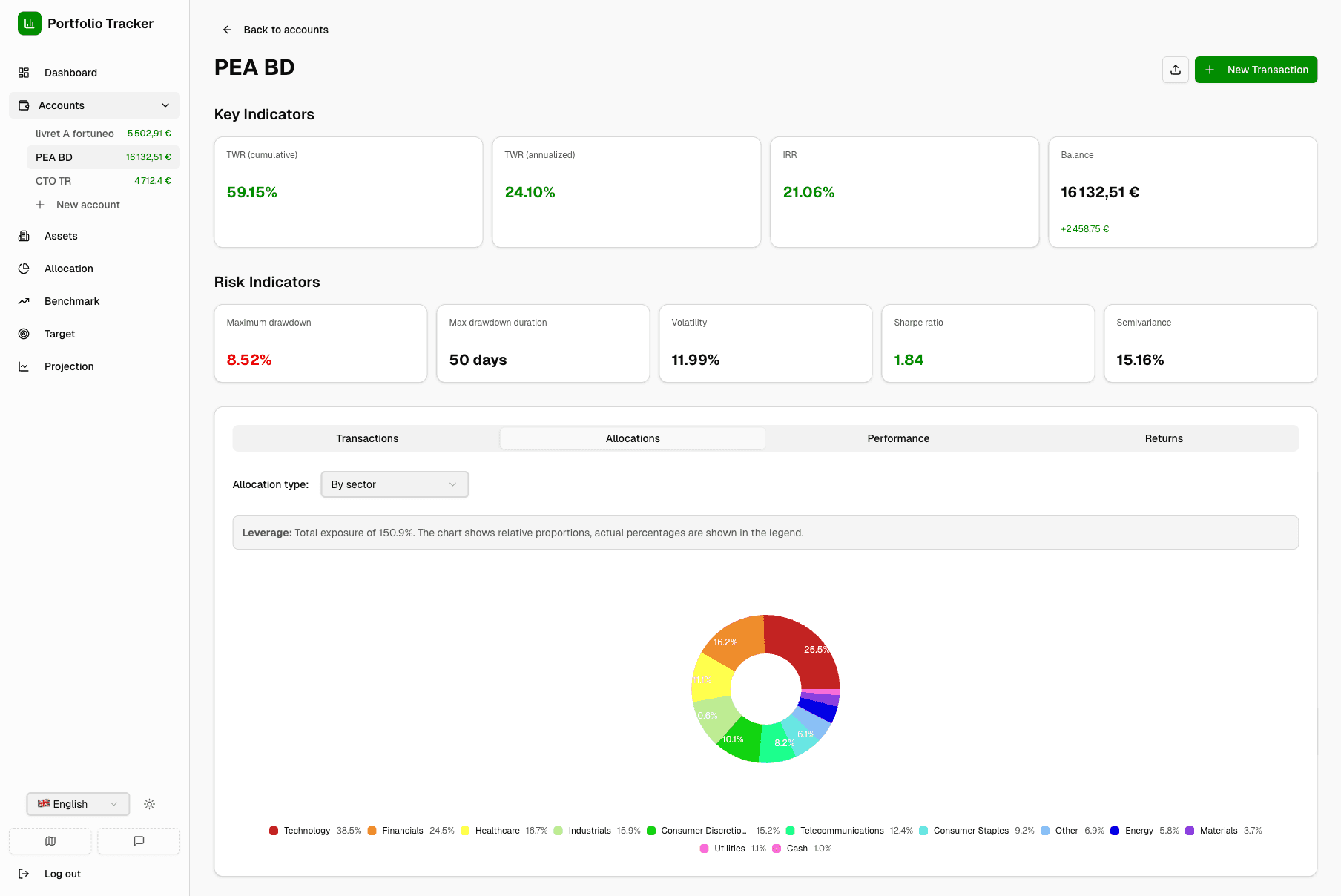Create a New Transaction

pyautogui.click(x=1256, y=69)
